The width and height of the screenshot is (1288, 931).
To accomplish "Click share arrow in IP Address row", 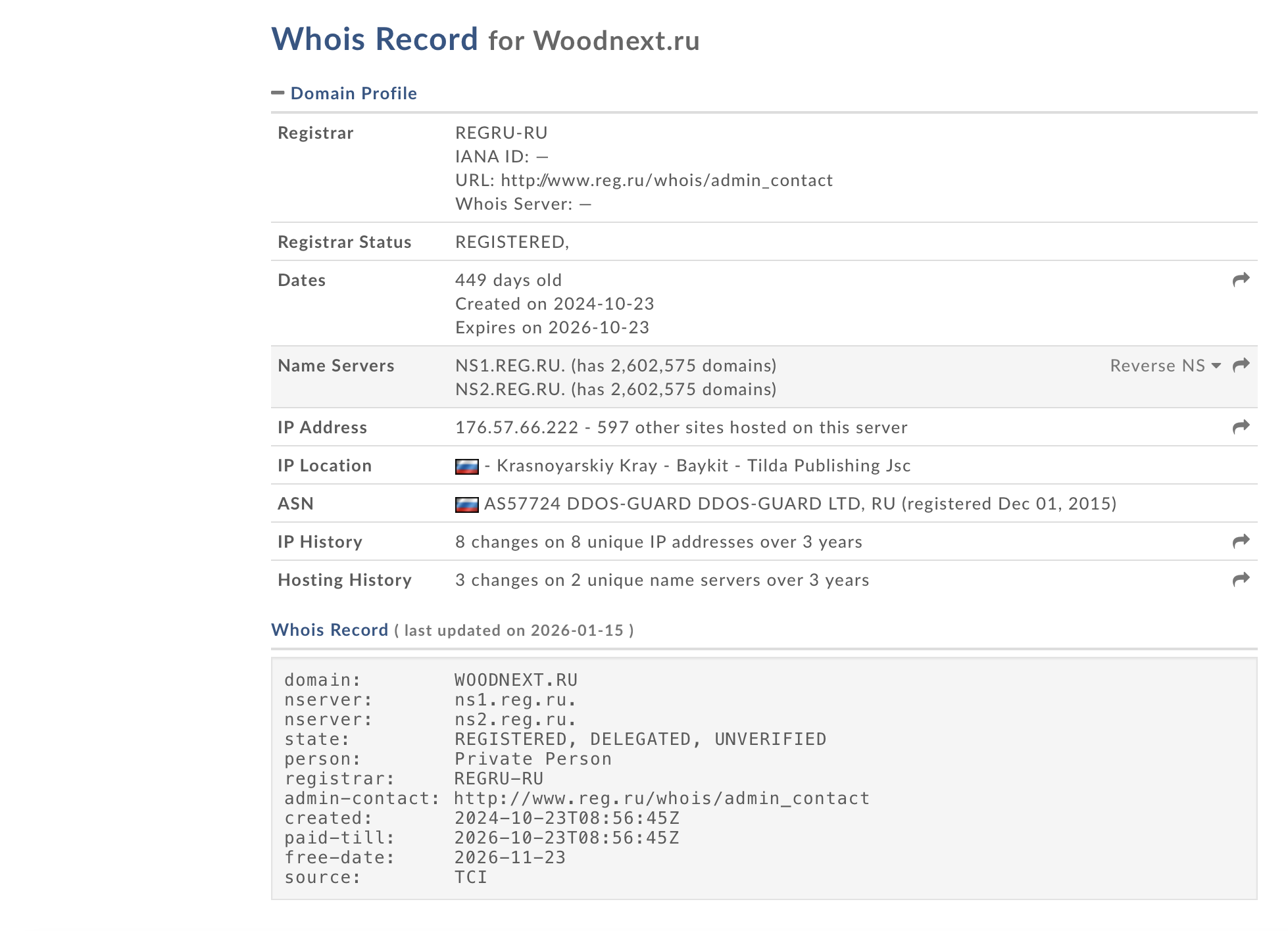I will [x=1241, y=427].
